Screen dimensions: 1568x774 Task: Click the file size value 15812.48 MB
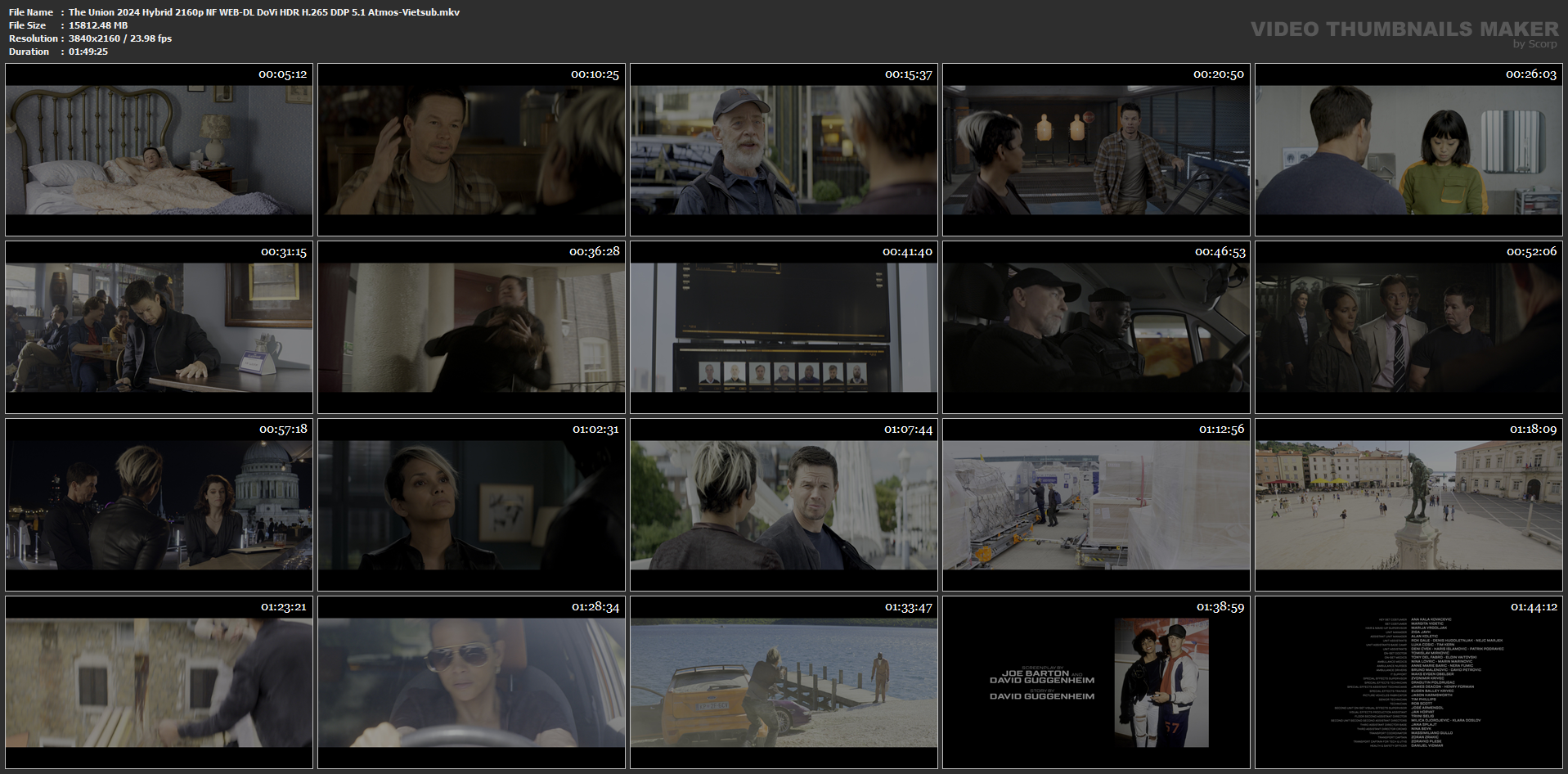[98, 25]
